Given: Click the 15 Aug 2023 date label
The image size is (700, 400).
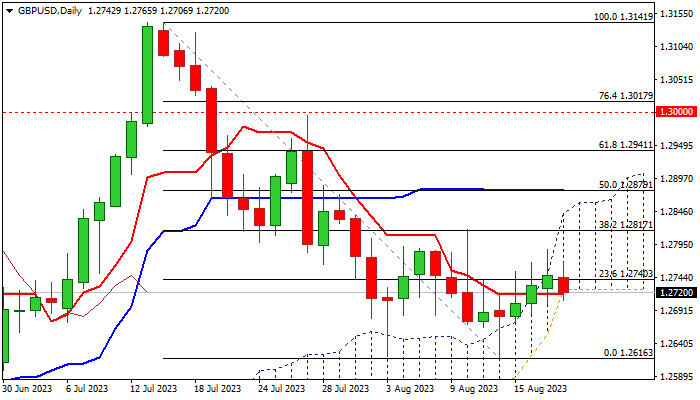Looking at the screenshot, I should tap(540, 389).
